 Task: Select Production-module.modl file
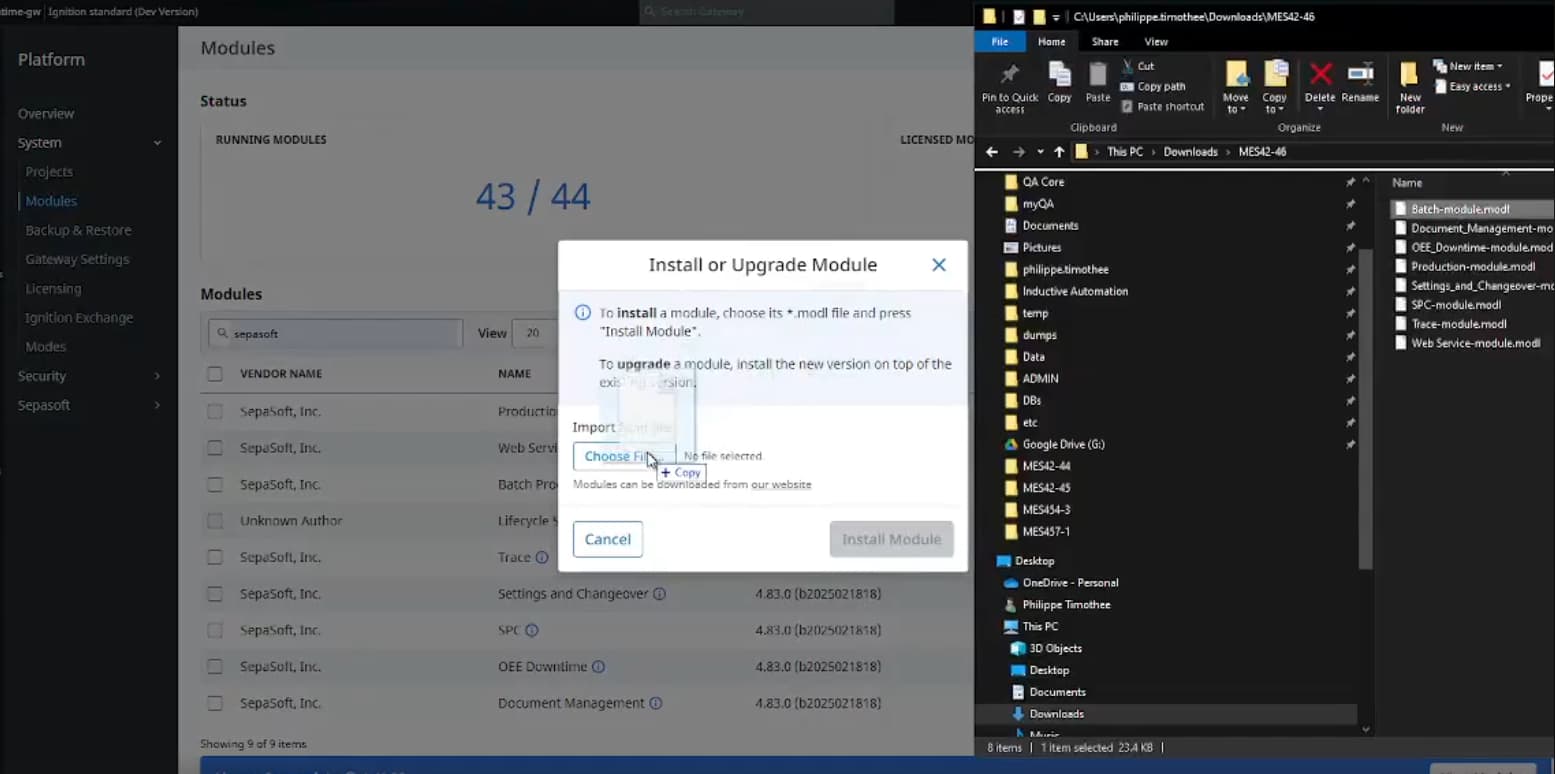(x=1466, y=267)
